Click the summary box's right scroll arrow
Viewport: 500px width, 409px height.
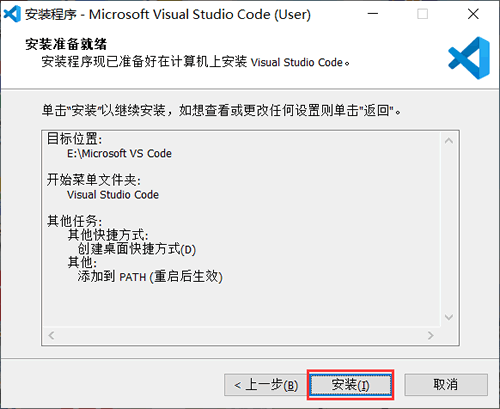431,335
